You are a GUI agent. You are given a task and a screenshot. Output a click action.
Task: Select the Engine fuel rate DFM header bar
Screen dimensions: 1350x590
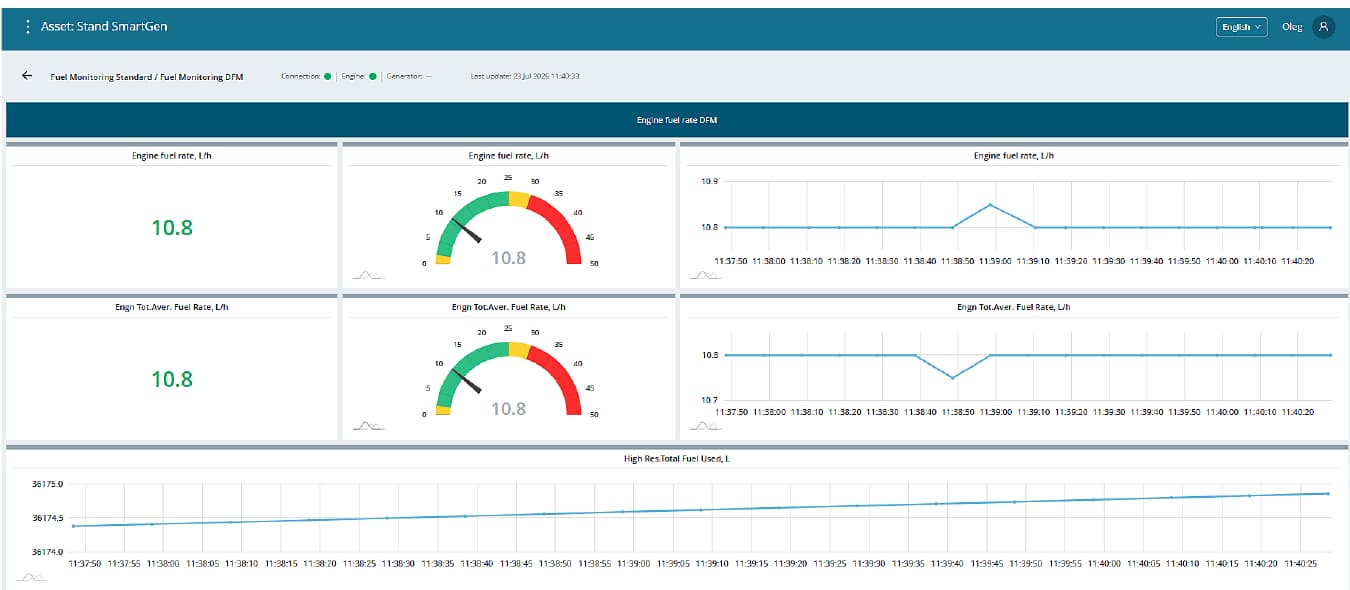click(x=677, y=120)
